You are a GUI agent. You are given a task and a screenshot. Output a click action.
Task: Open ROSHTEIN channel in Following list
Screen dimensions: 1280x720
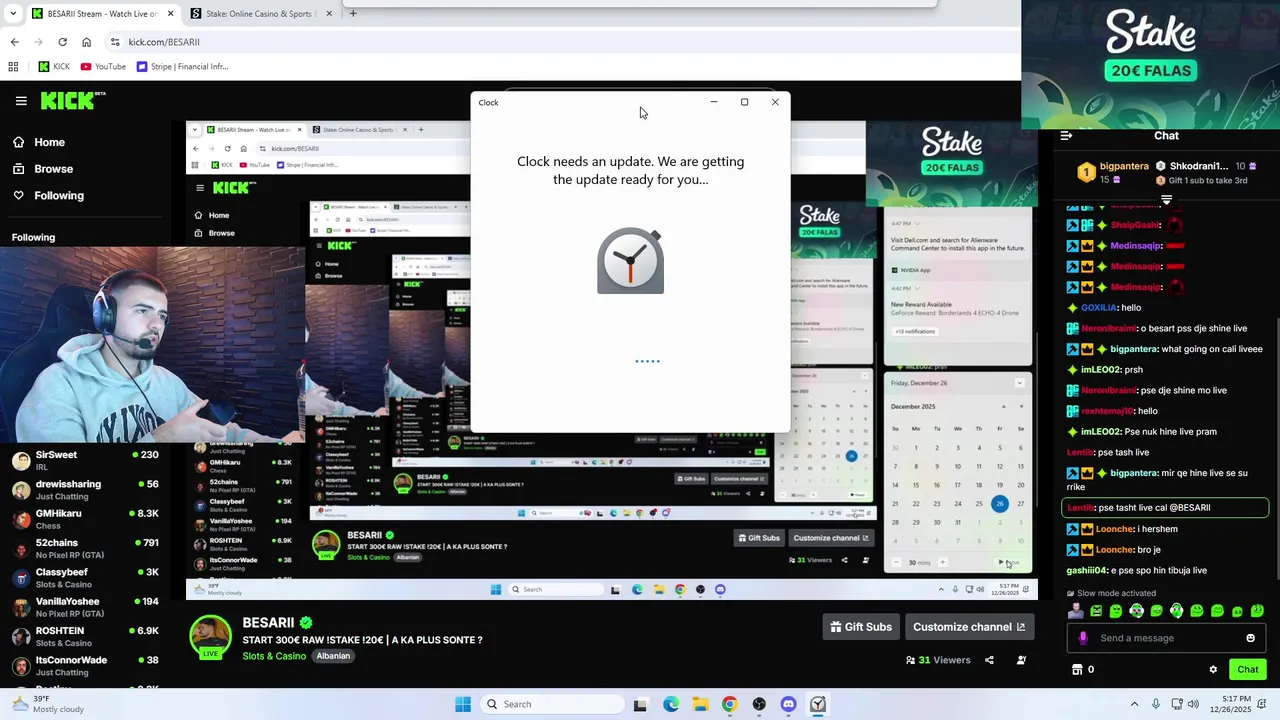click(x=85, y=636)
